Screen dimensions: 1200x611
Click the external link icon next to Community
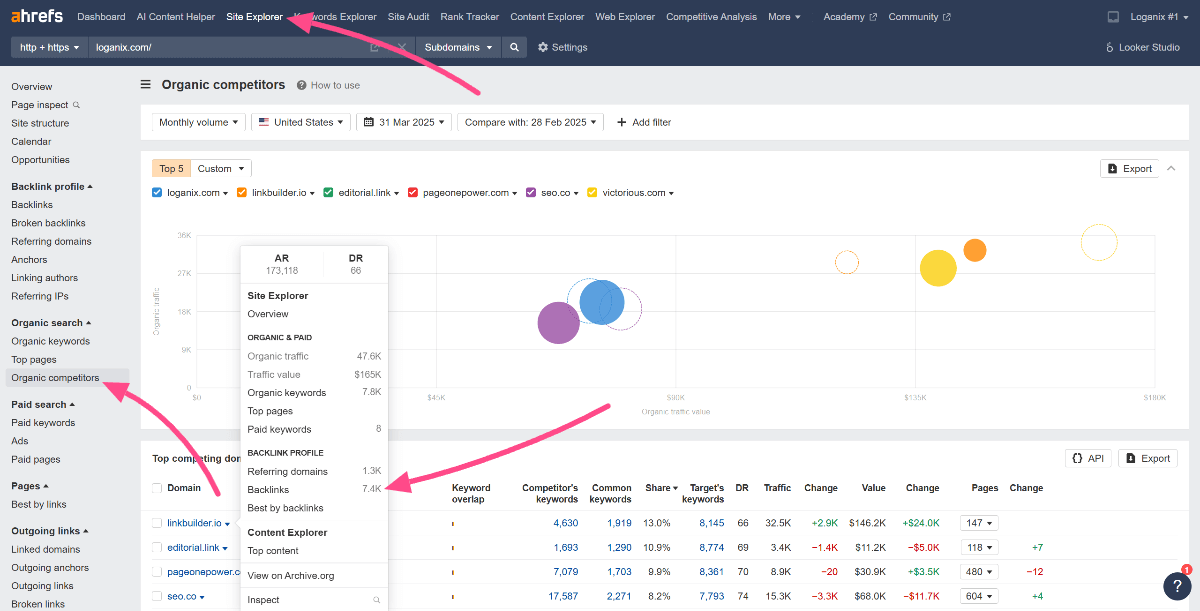click(947, 17)
